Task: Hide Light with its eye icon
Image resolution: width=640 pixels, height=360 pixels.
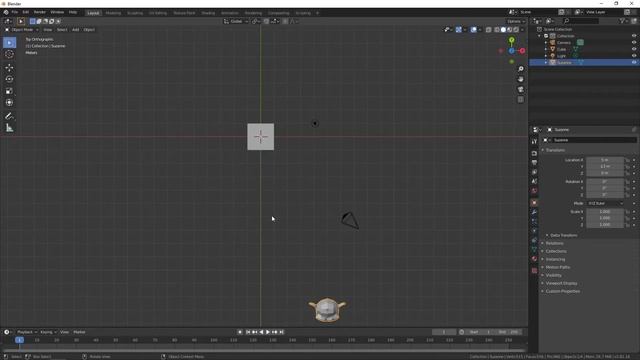Action: tap(634, 56)
